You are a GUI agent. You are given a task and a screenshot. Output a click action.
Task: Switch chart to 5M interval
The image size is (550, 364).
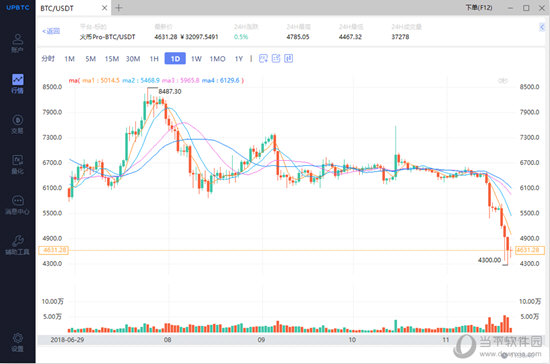click(x=90, y=59)
